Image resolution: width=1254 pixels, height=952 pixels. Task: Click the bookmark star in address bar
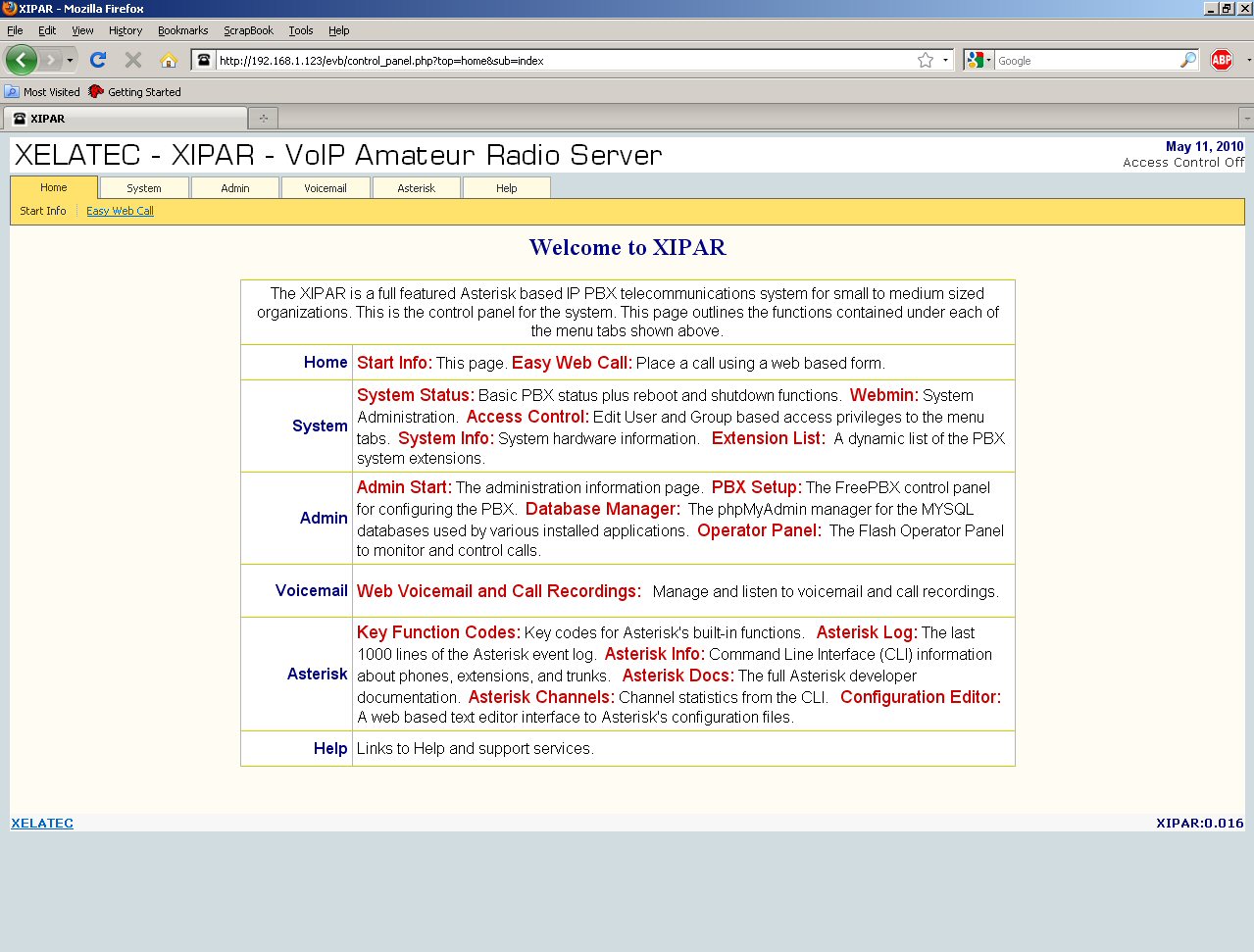pyautogui.click(x=925, y=60)
